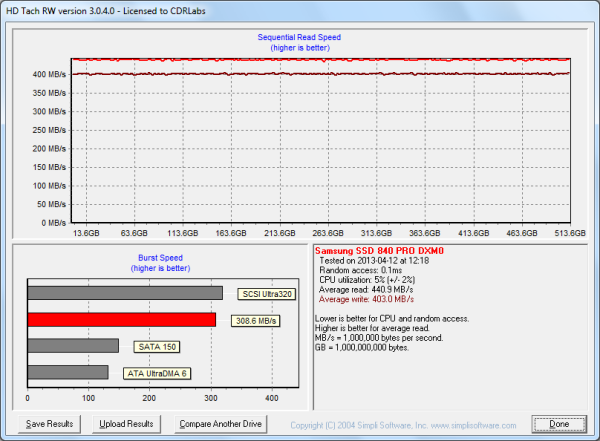Click the red burst speed bar
Screen dimensions: 600x441
pos(121,320)
